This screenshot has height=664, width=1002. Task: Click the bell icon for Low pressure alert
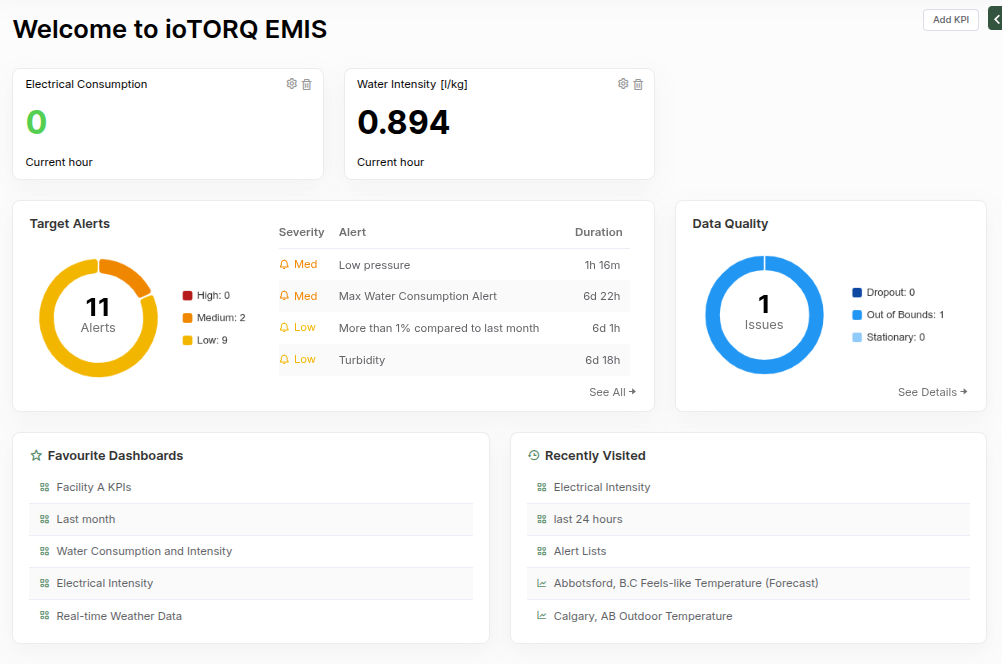tap(284, 265)
